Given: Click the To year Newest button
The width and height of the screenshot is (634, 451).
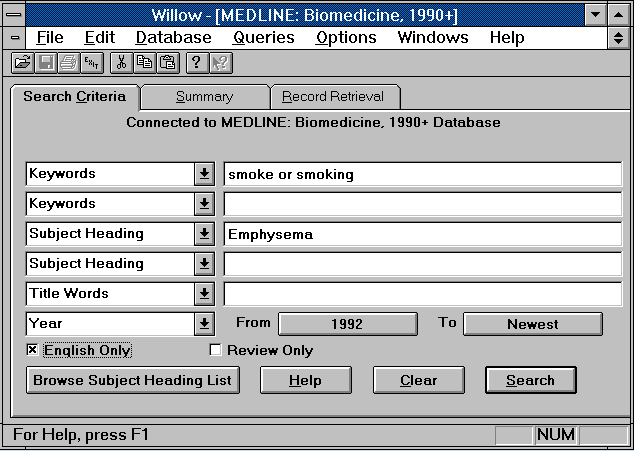Looking at the screenshot, I should click(533, 324).
